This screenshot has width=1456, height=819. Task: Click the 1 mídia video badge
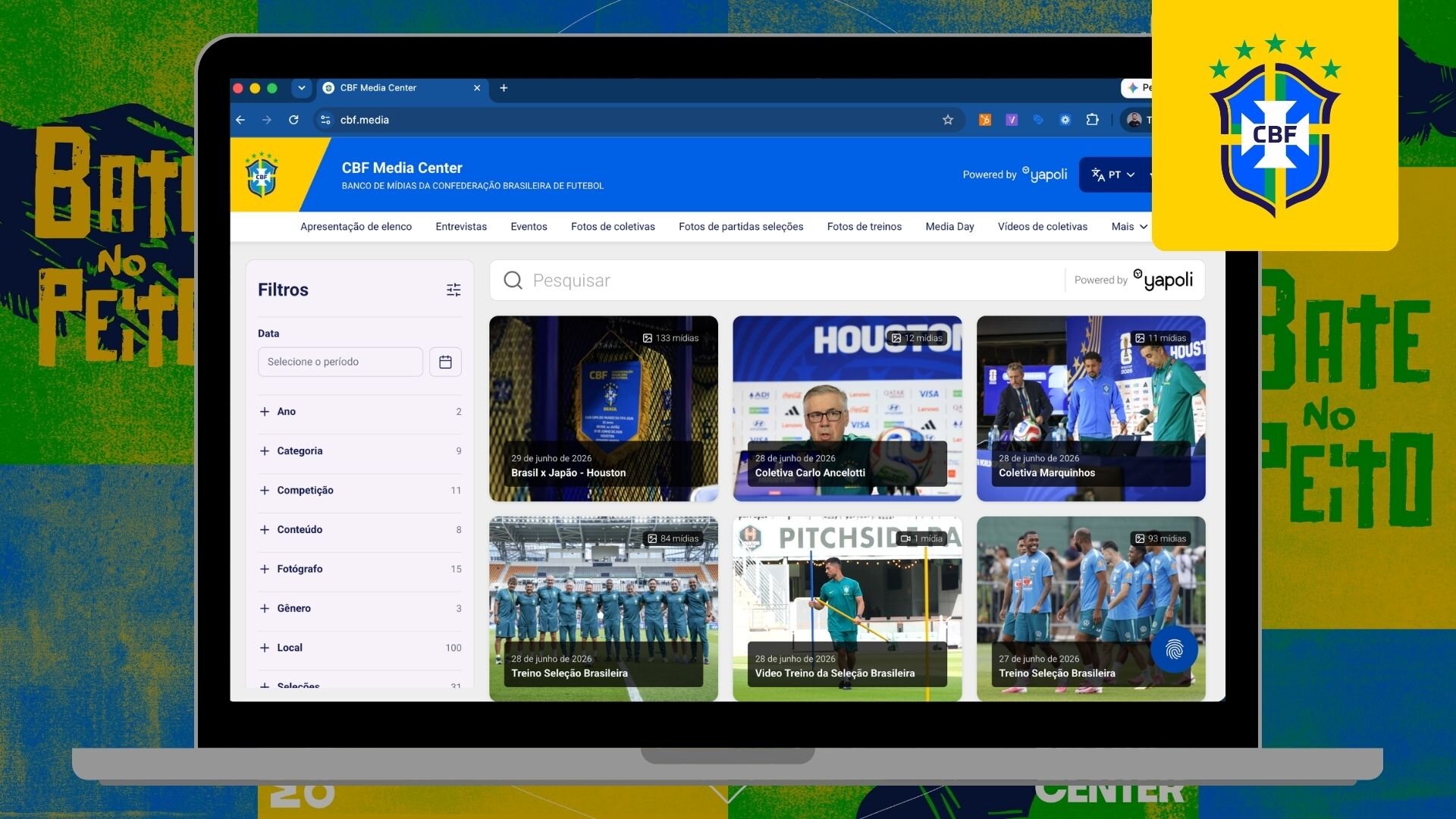point(921,538)
